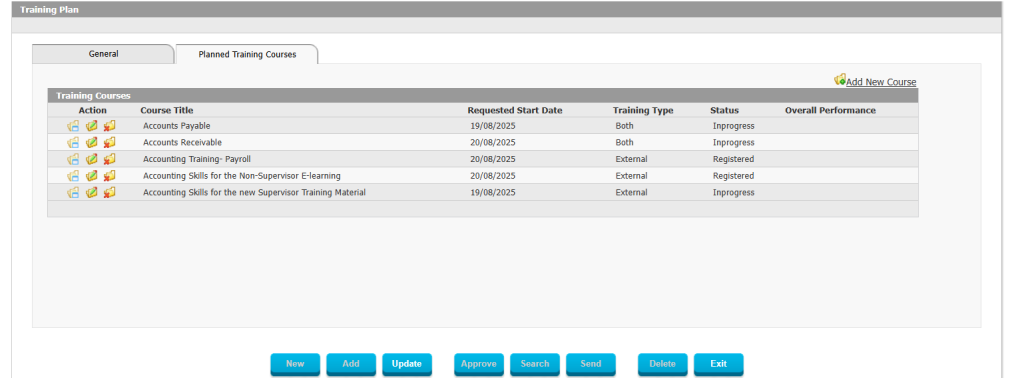Edit the new Supervisor Training Material course
1024x378 pixels.
[91, 192]
